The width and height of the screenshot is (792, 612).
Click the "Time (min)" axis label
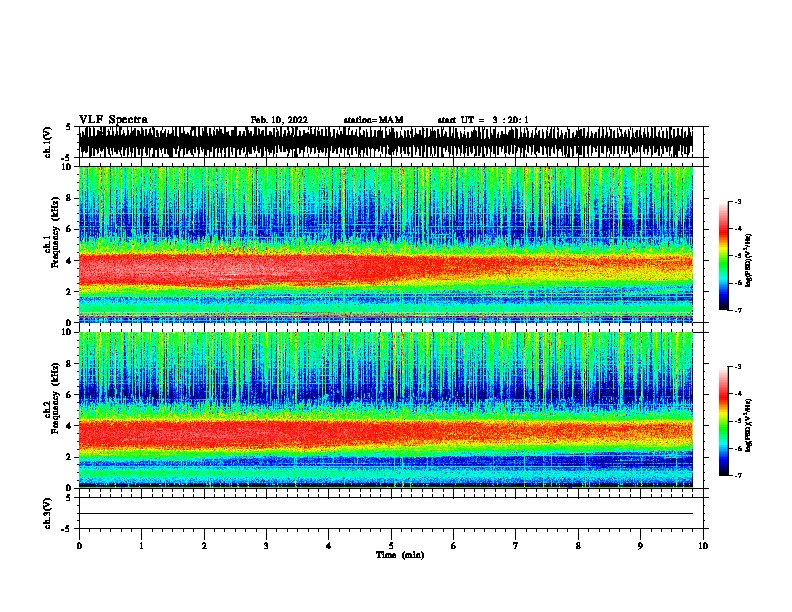point(400,555)
